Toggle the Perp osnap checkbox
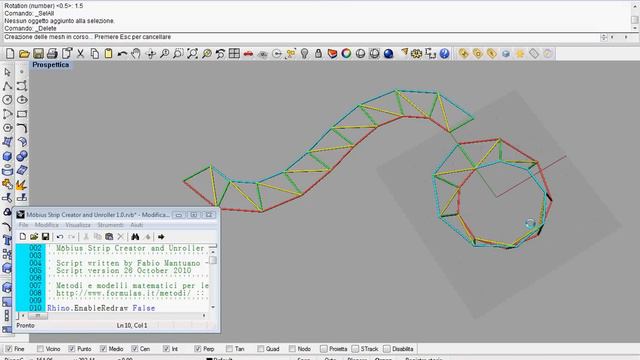The image size is (640, 360). coord(198,349)
